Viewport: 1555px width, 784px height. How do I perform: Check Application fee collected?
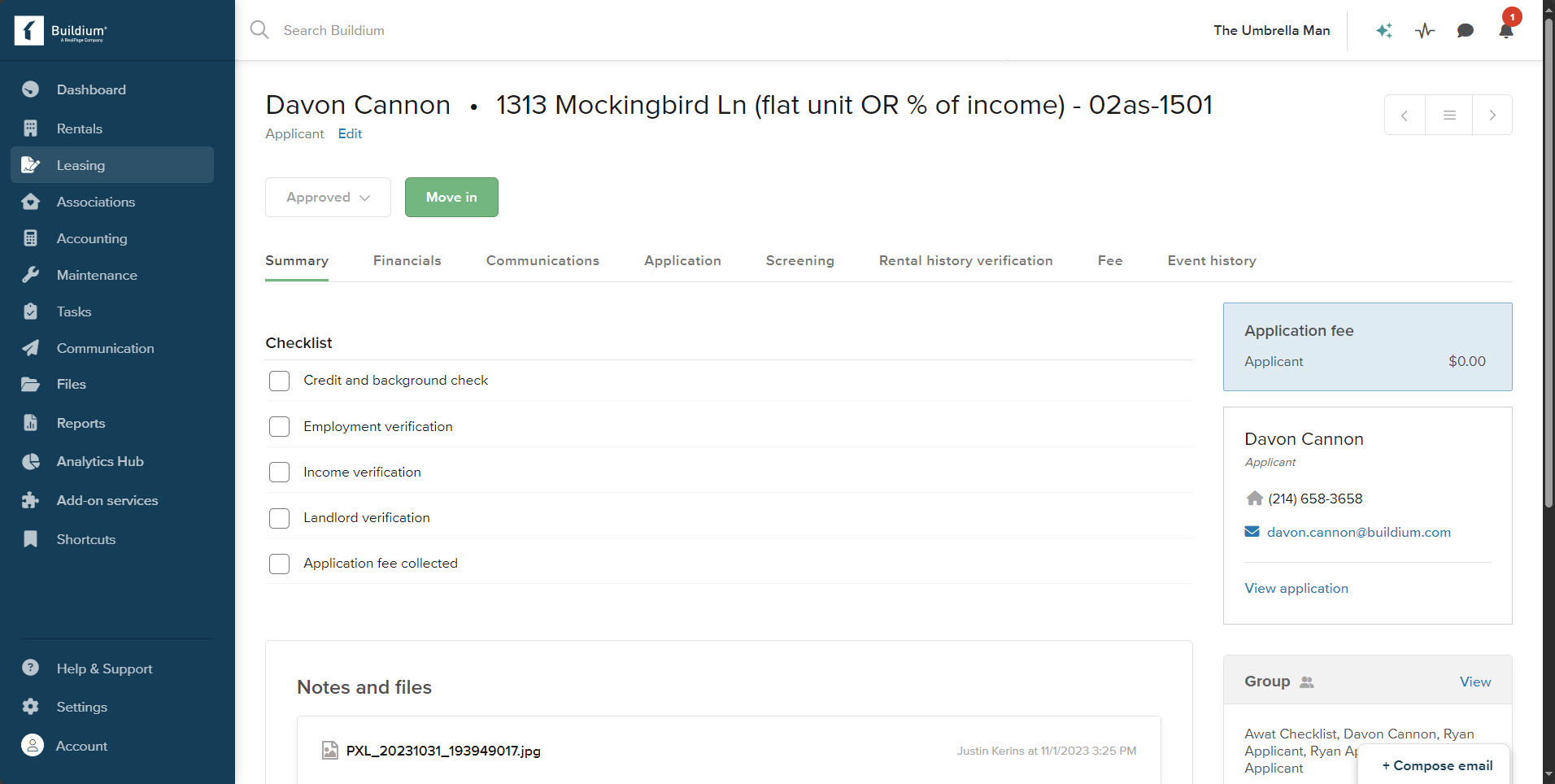click(279, 564)
